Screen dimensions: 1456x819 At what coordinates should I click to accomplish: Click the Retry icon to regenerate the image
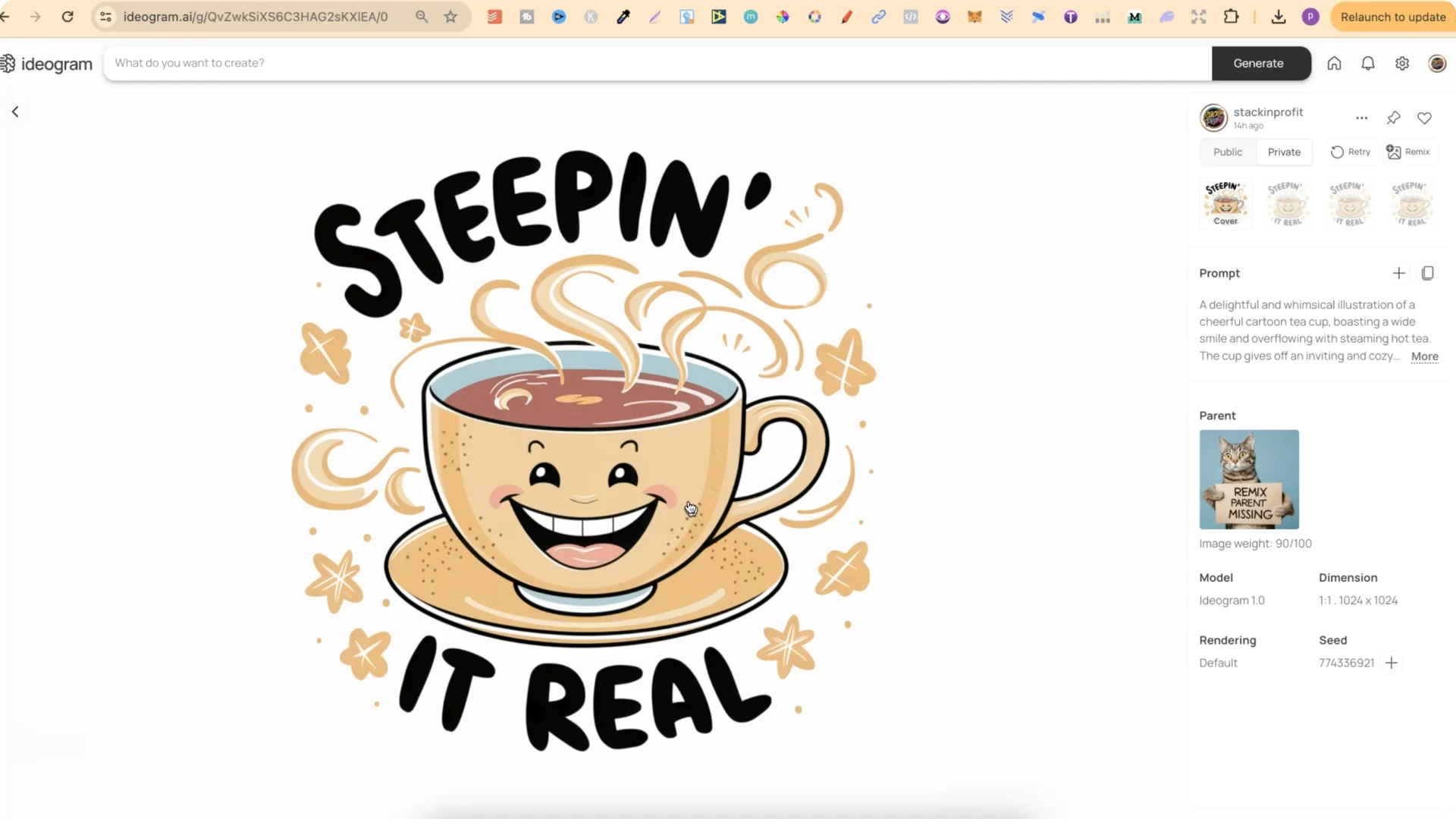coord(1351,152)
